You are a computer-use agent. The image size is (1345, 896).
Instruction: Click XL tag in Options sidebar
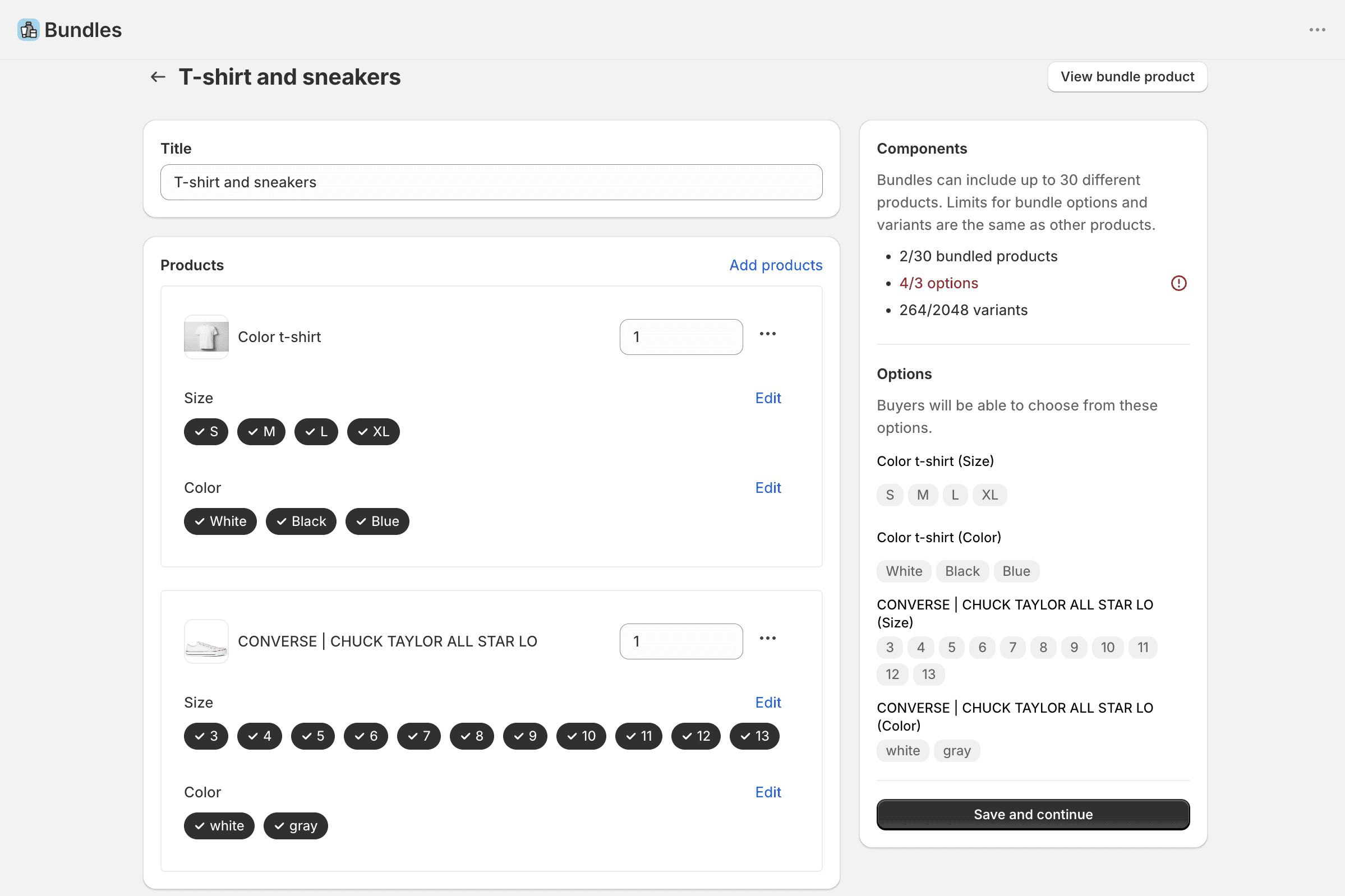tap(989, 495)
